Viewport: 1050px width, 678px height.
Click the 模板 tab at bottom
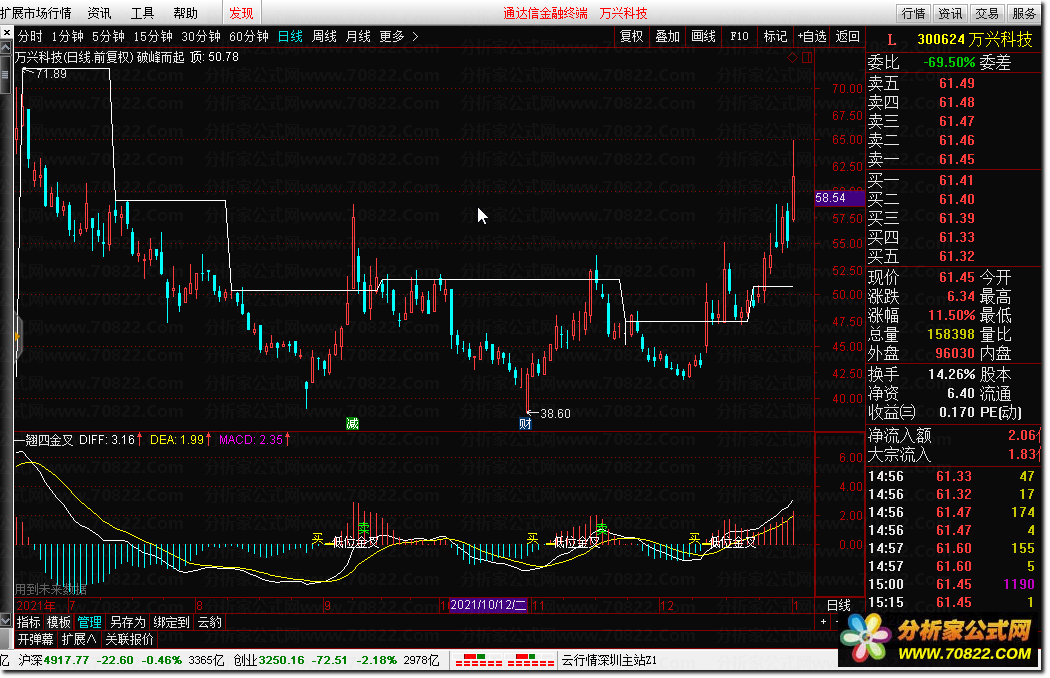pyautogui.click(x=59, y=622)
